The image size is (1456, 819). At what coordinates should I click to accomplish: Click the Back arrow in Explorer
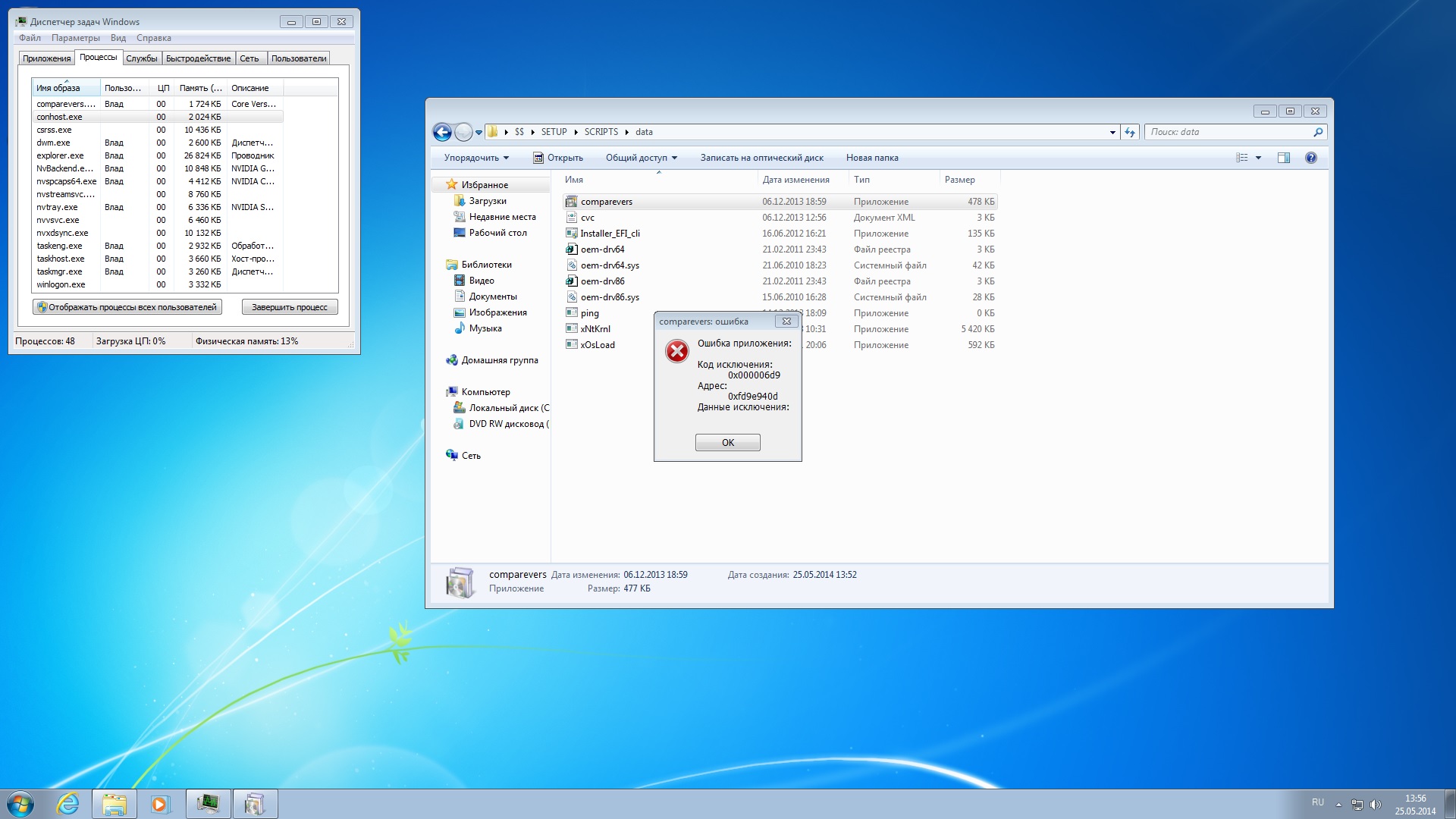442,132
